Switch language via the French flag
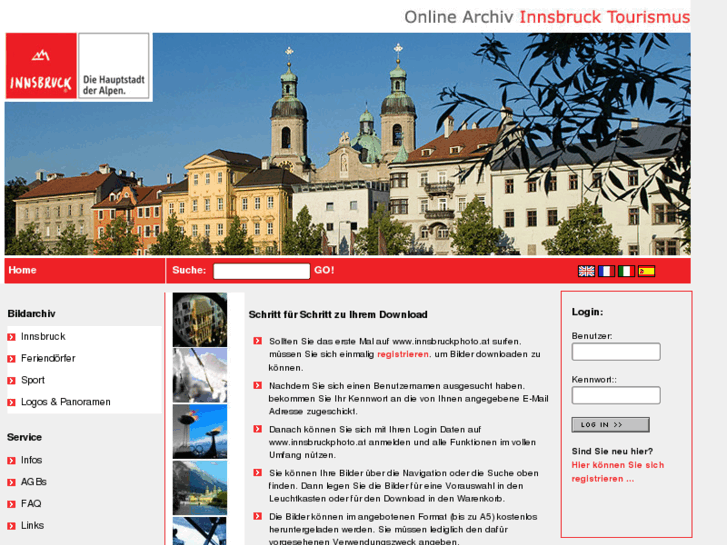The width and height of the screenshot is (727, 545). 606,271
